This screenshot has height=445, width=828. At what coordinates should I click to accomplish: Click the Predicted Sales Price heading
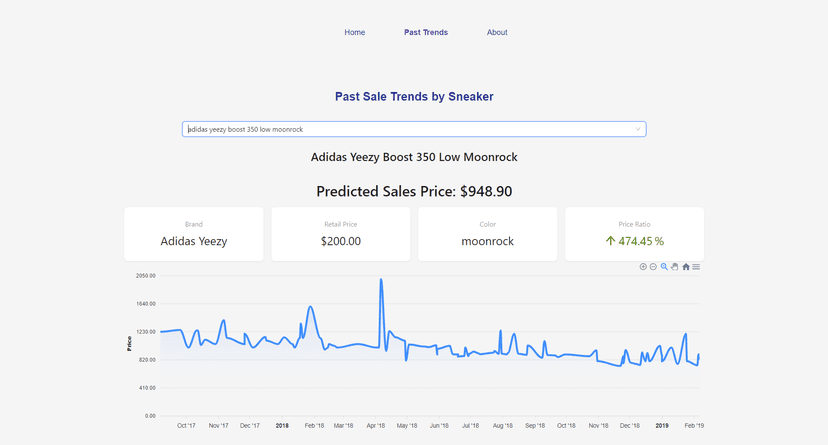pos(414,191)
